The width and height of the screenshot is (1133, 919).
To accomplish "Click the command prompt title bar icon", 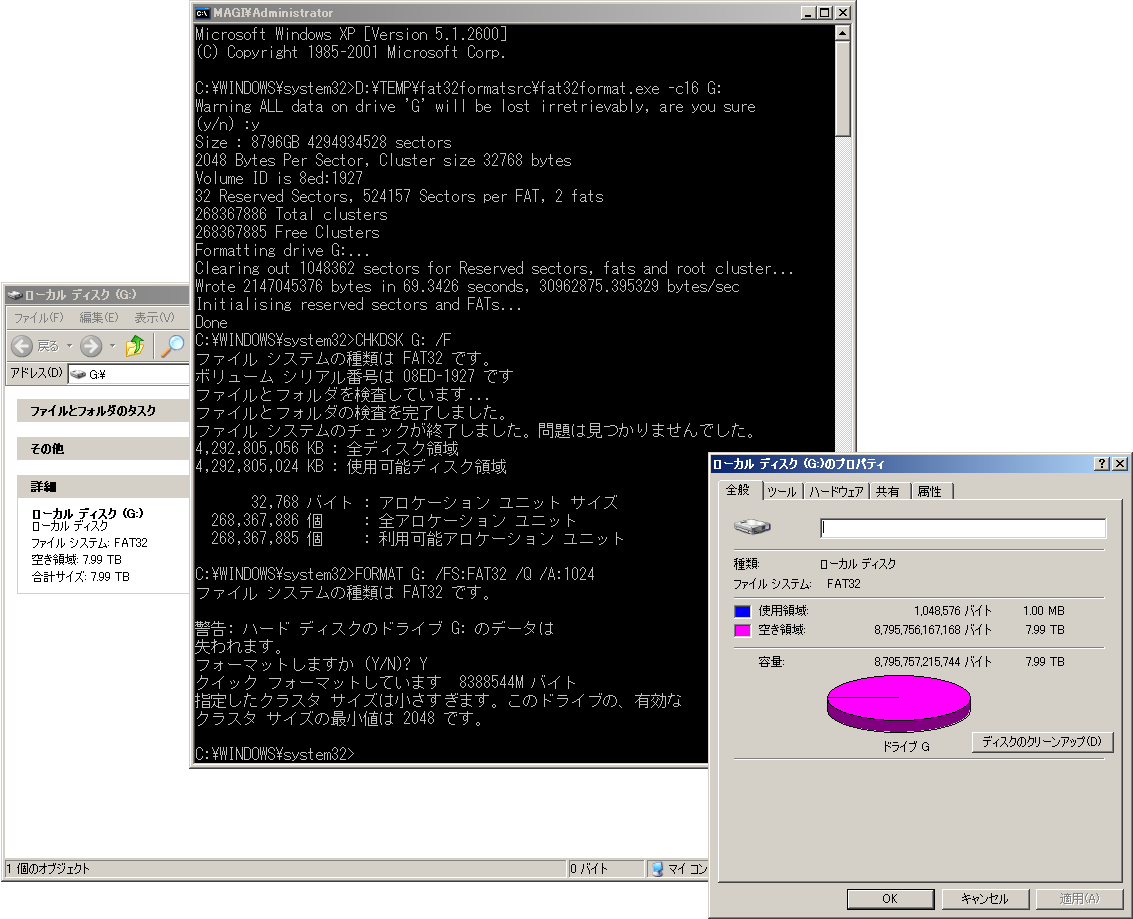I will 202,13.
